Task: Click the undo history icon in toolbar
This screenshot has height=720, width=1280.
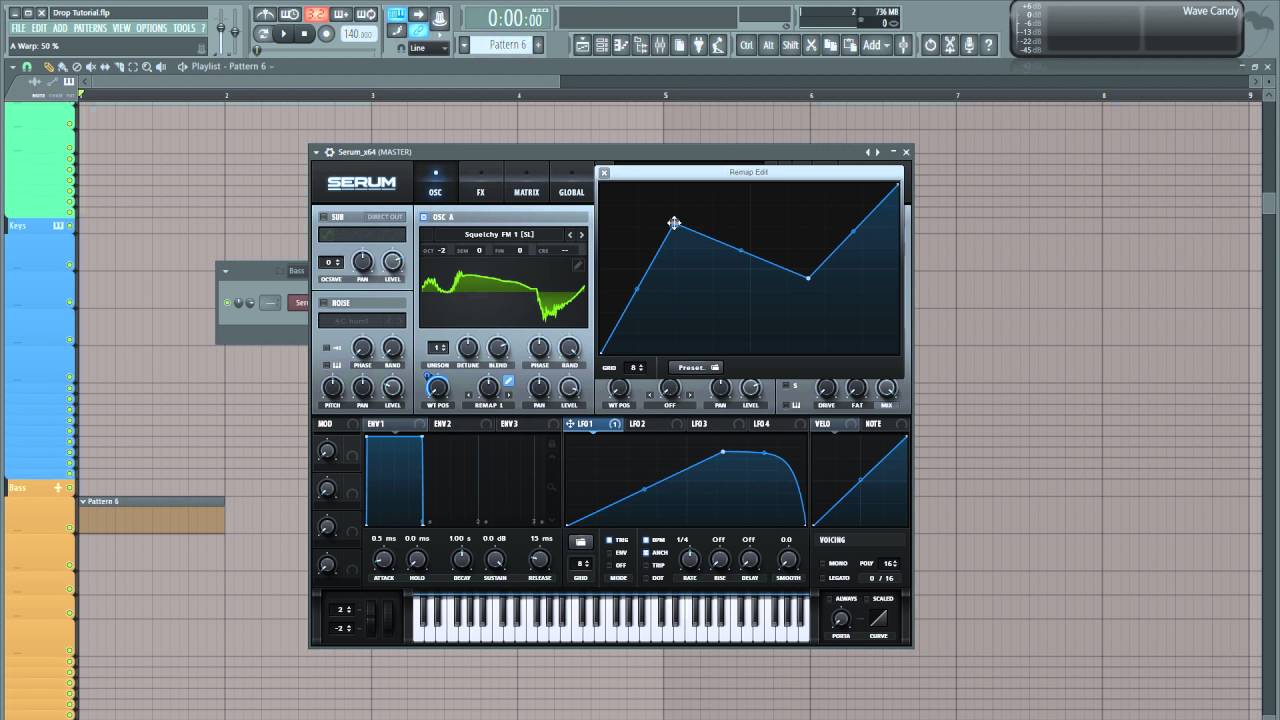Action: (x=930, y=45)
